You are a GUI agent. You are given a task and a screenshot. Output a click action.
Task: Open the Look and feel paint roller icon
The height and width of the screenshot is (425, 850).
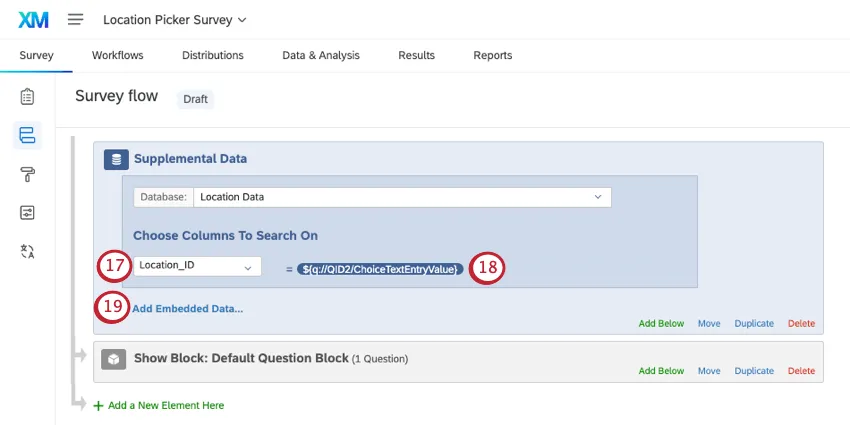click(27, 174)
